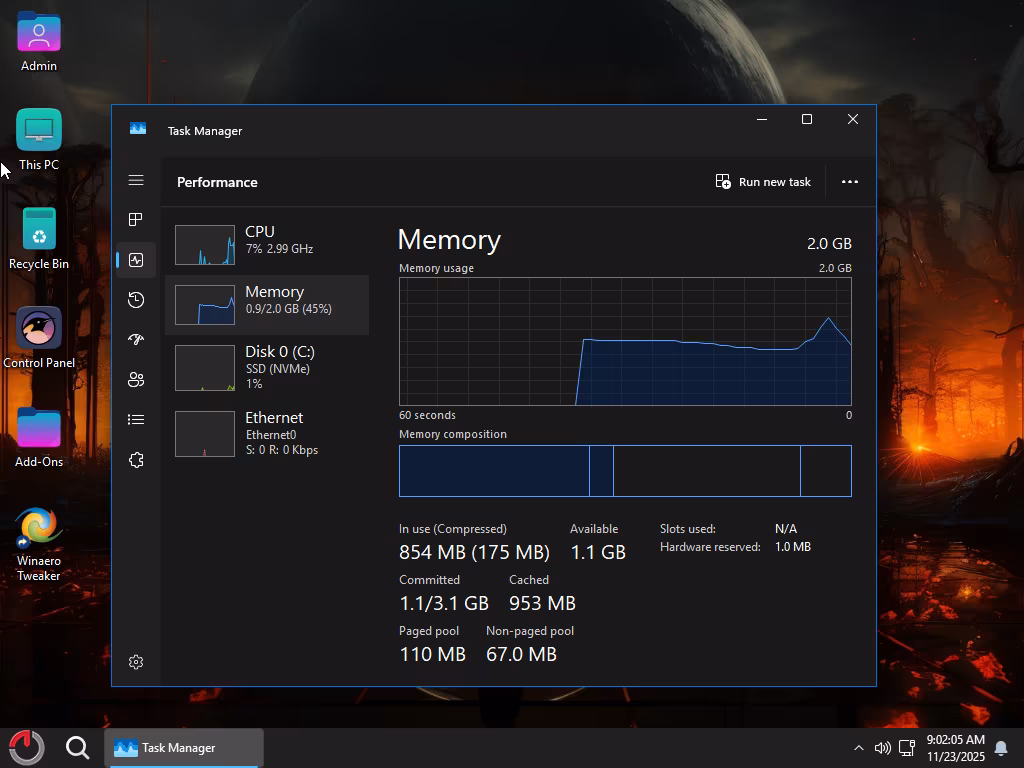Select the Ethernet performance item

267,433
